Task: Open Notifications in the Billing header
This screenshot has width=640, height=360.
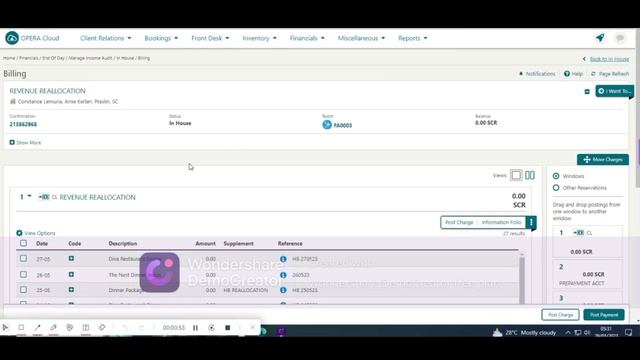Action: 537,74
